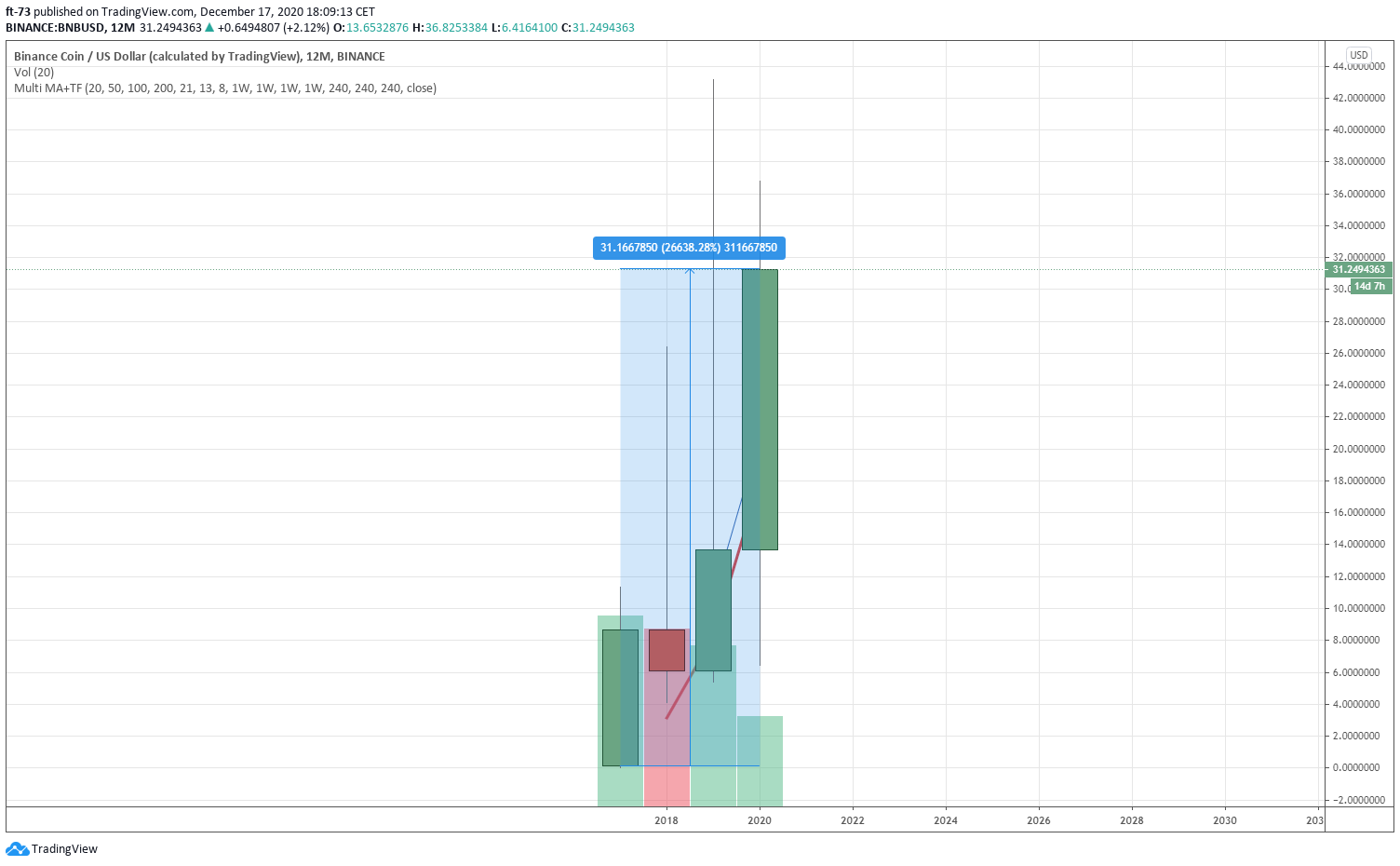The height and width of the screenshot is (866, 1400).
Task: Click the close value 31.2494363 in header
Action: click(603, 27)
